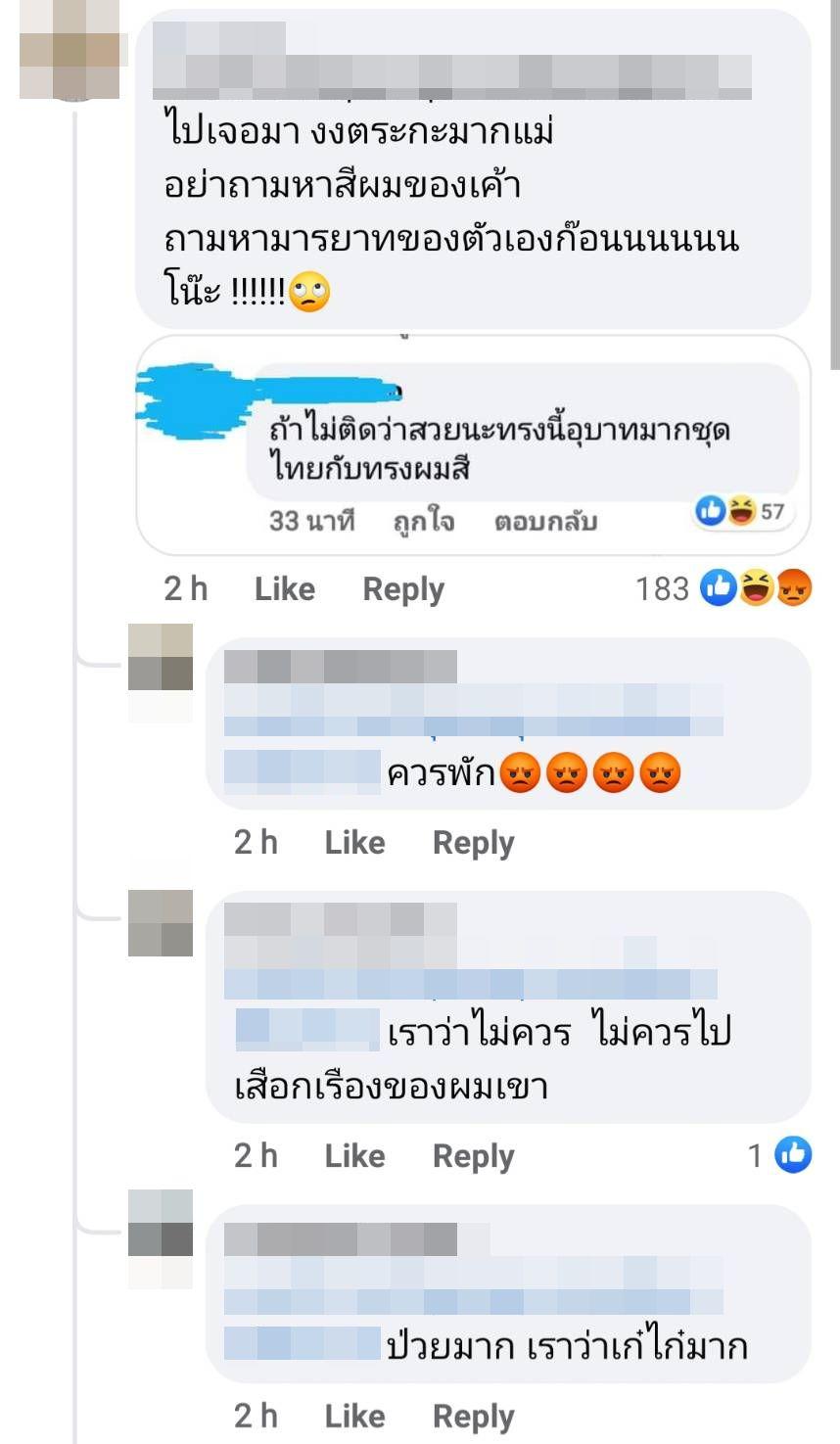Reply to the ป่วยมาก comment

[473, 1417]
